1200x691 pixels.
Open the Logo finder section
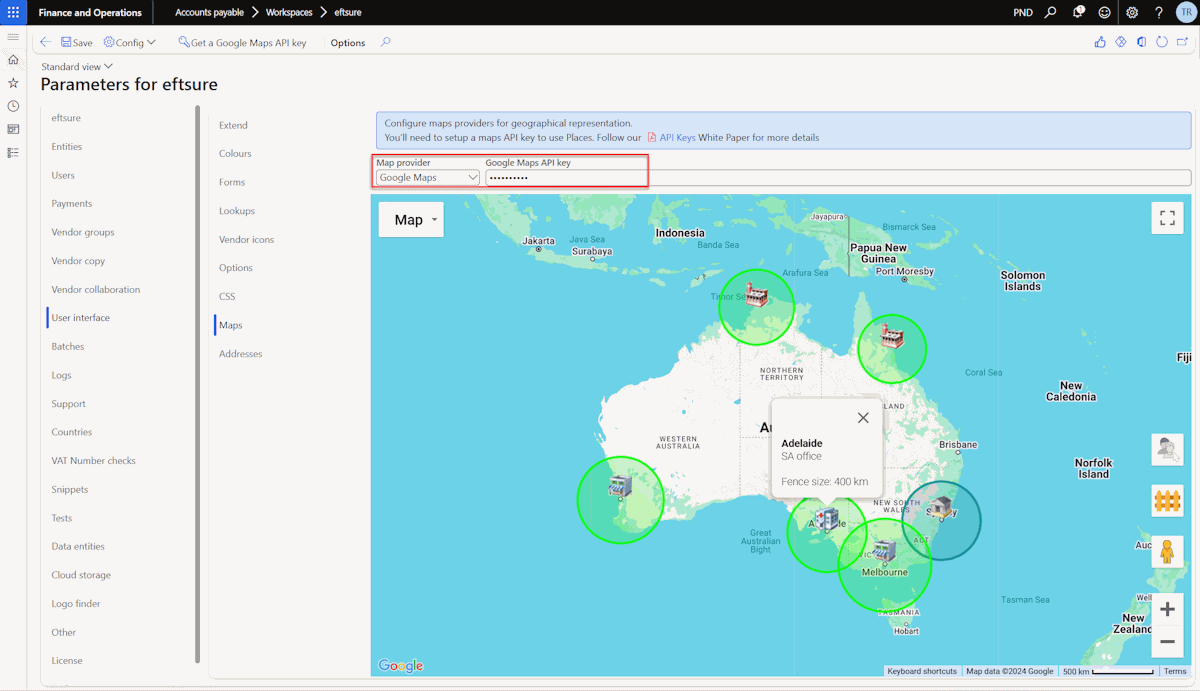[76, 604]
